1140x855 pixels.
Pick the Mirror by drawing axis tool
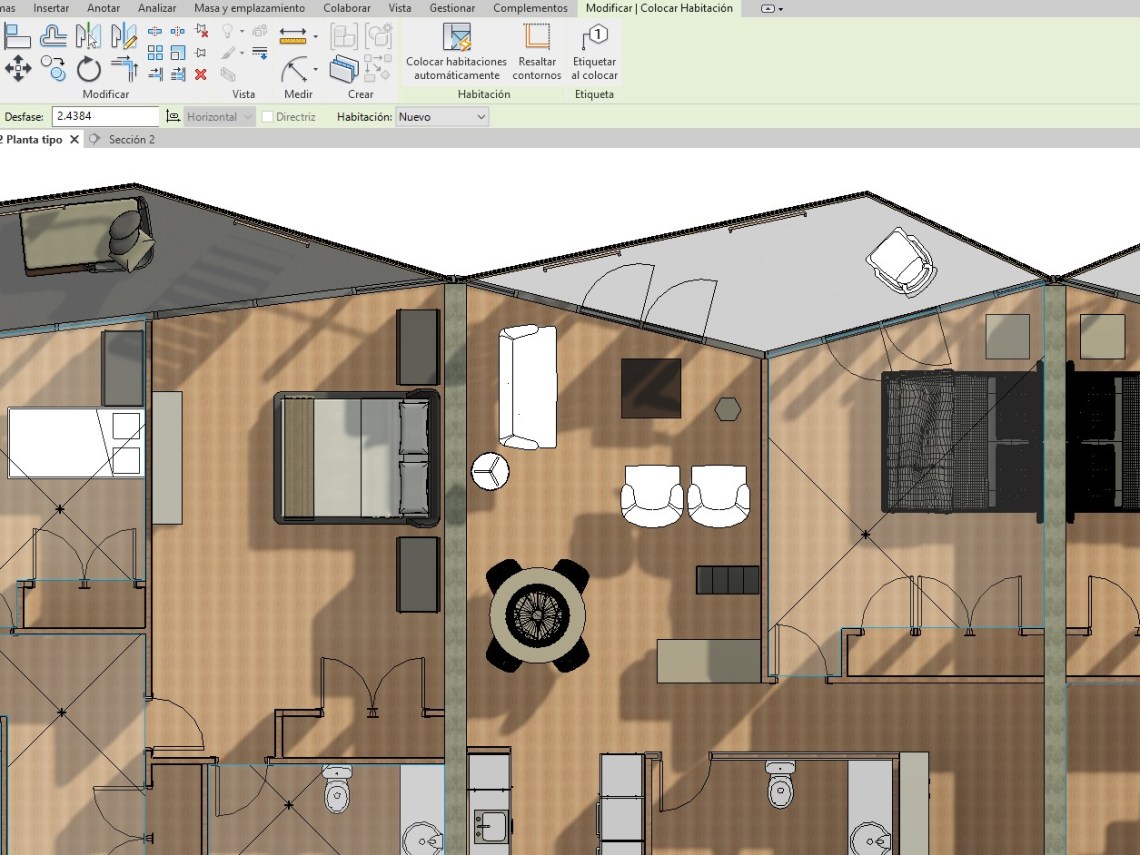(124, 38)
